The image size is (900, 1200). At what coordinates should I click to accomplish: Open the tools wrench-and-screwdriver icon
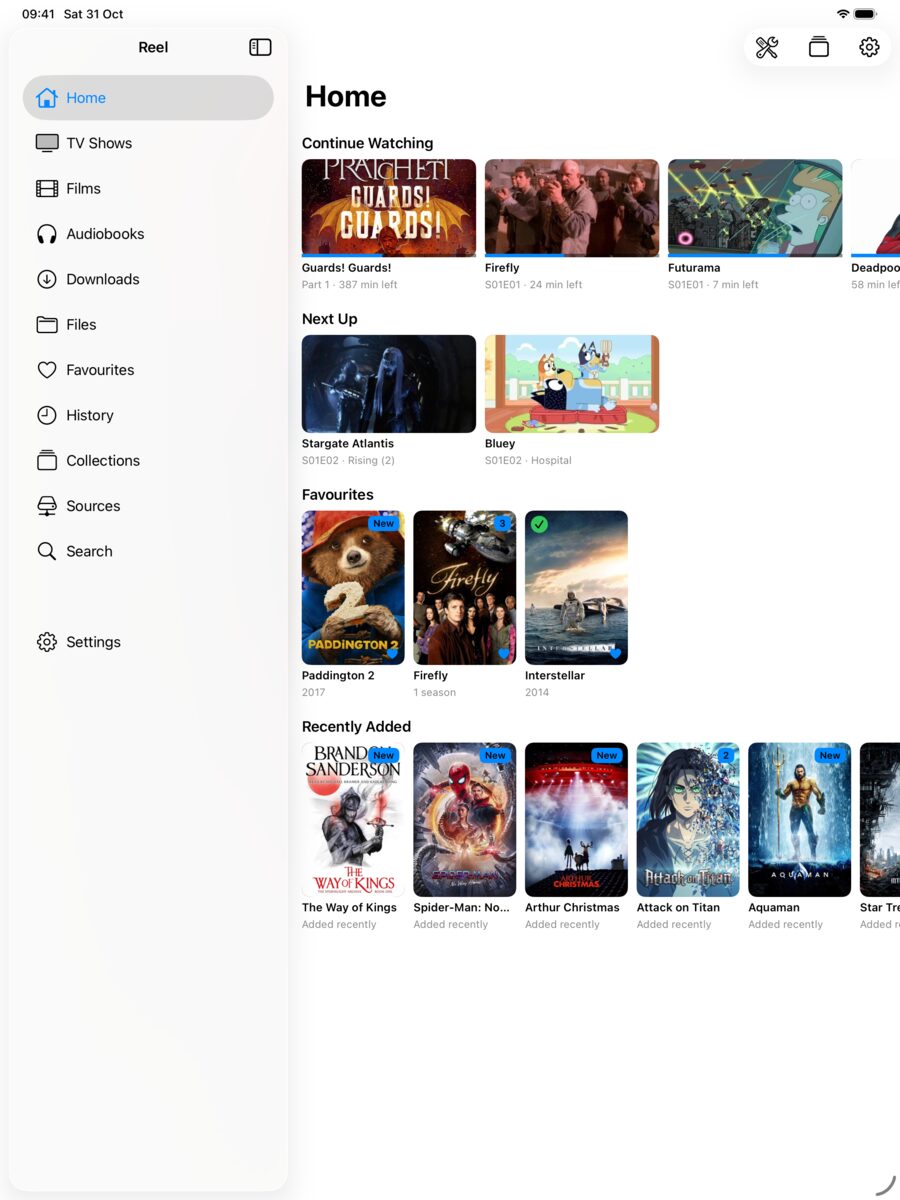coord(767,47)
